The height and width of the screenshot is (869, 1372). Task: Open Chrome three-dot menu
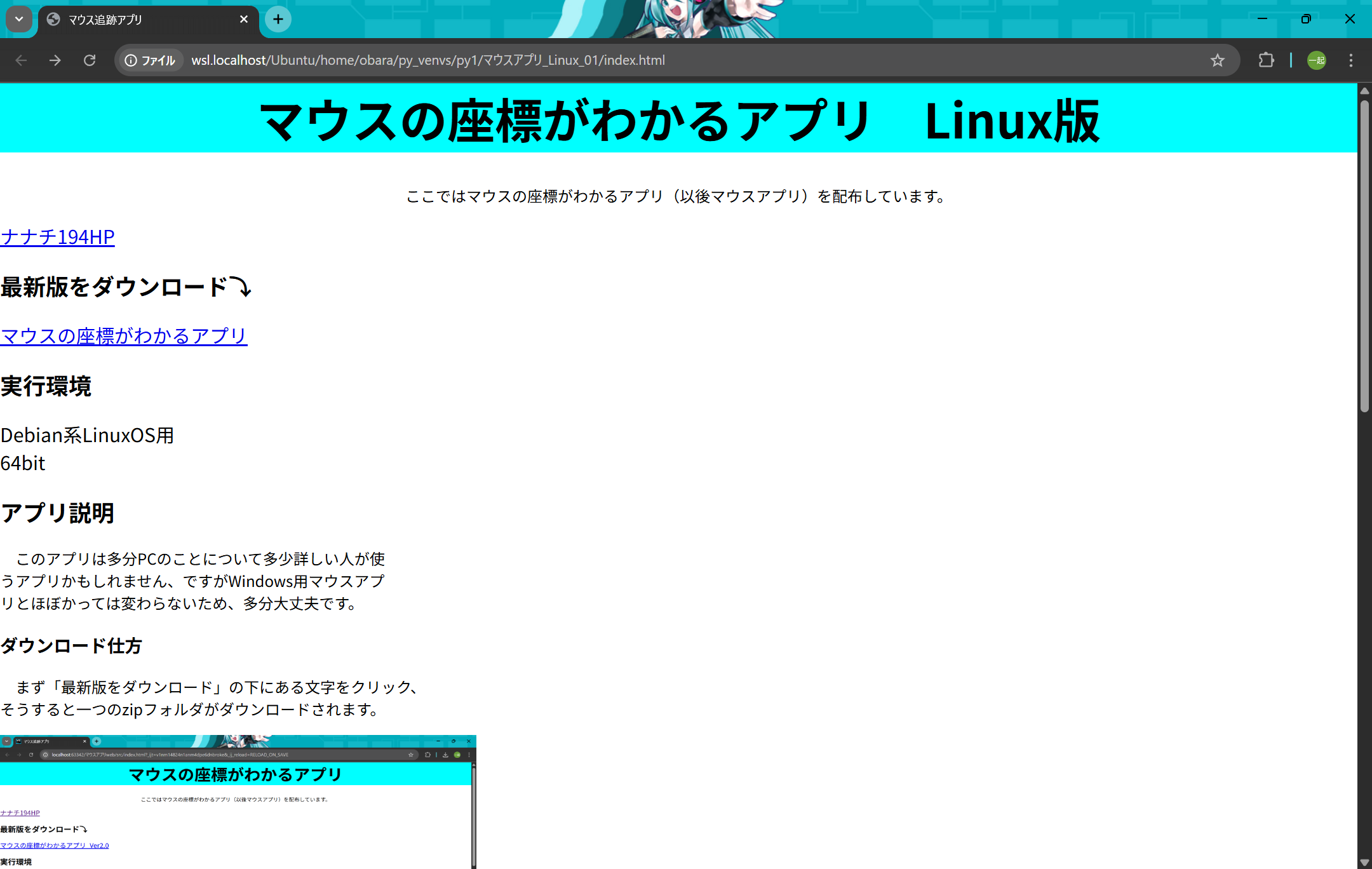1351,60
